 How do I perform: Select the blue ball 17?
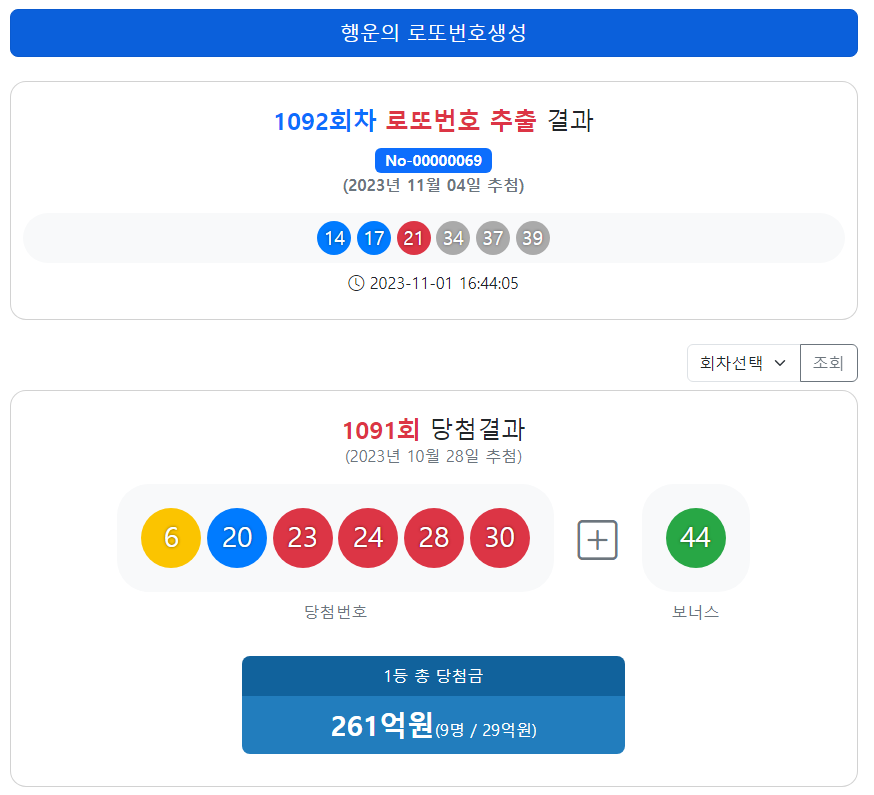(374, 237)
